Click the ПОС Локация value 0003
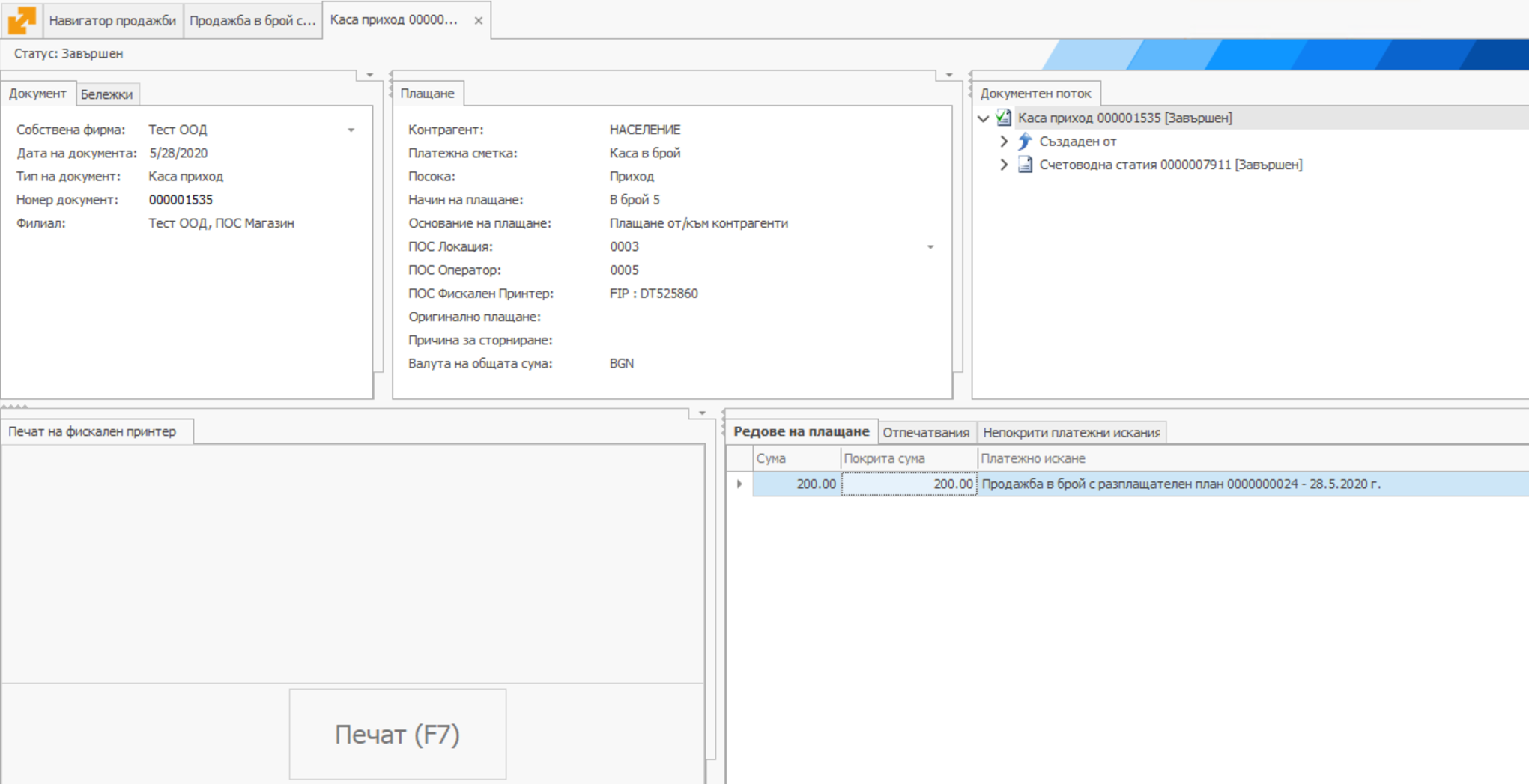The height and width of the screenshot is (784, 1529). (624, 246)
